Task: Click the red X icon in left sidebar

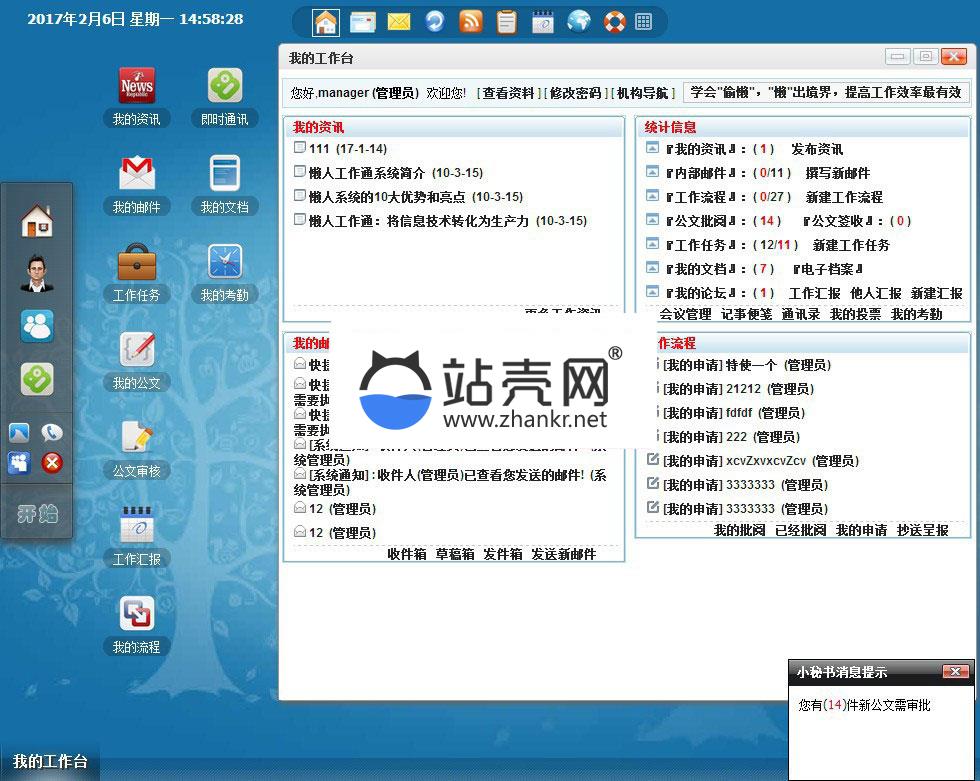Action: click(52, 462)
